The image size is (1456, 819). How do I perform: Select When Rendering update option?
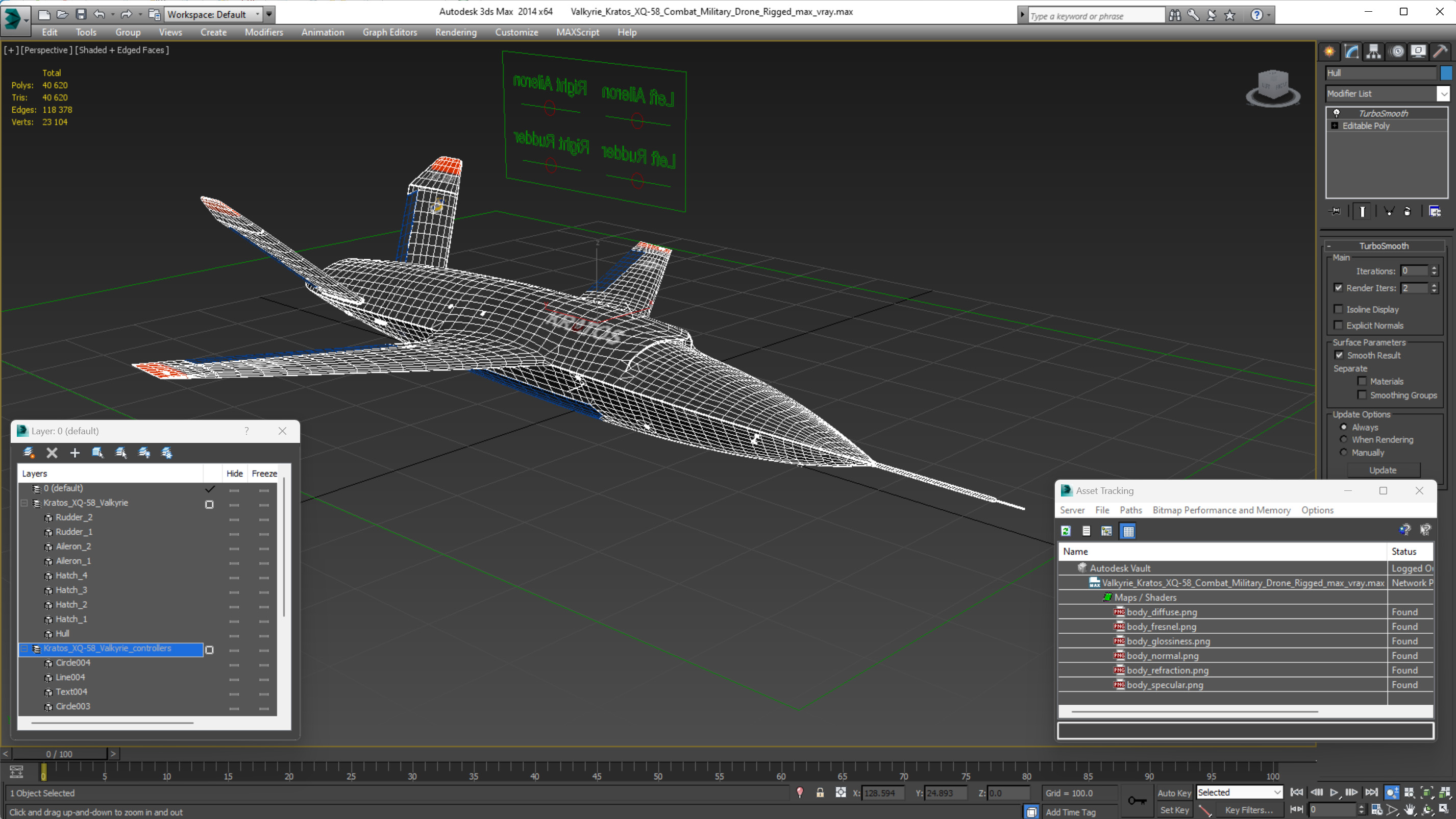click(1344, 439)
